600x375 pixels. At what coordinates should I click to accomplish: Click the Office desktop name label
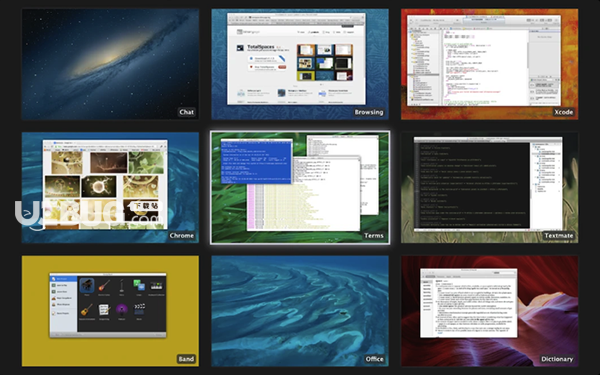[374, 359]
